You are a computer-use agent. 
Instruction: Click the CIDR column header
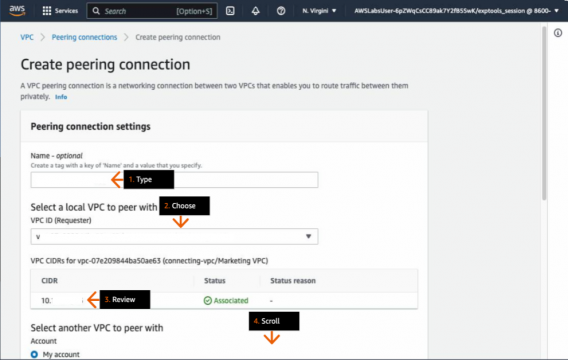(x=50, y=281)
